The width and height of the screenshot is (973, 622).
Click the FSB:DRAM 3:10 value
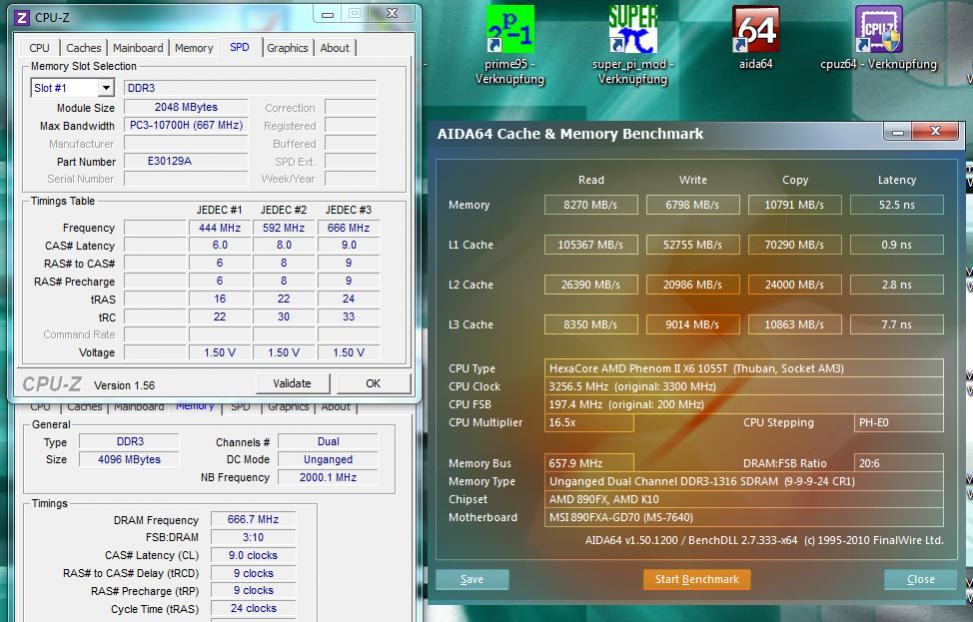253,538
